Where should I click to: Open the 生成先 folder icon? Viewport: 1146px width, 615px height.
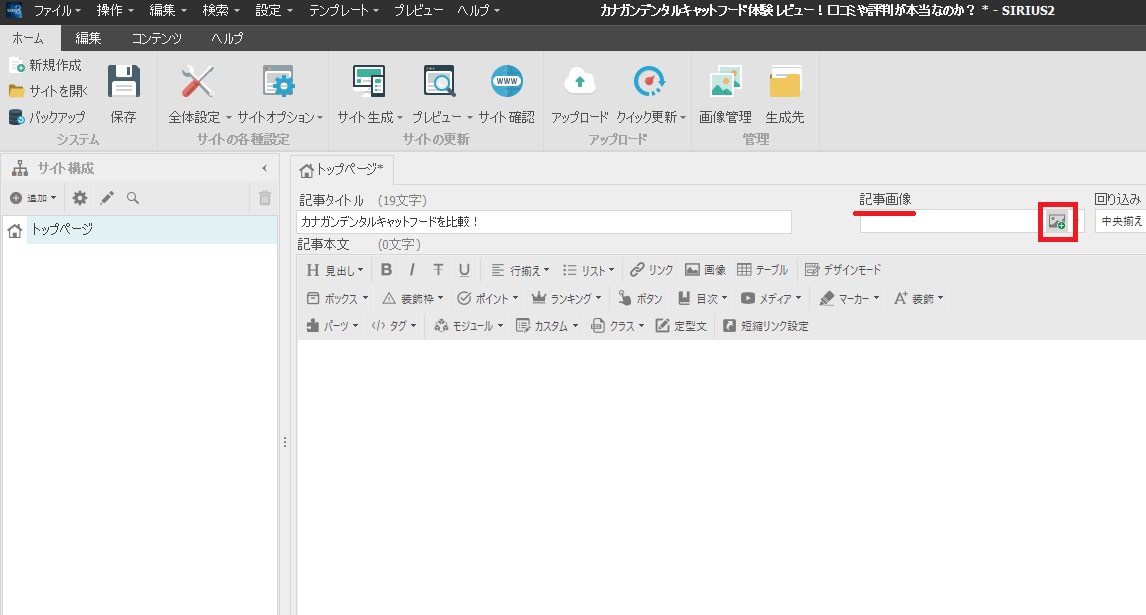pyautogui.click(x=785, y=81)
